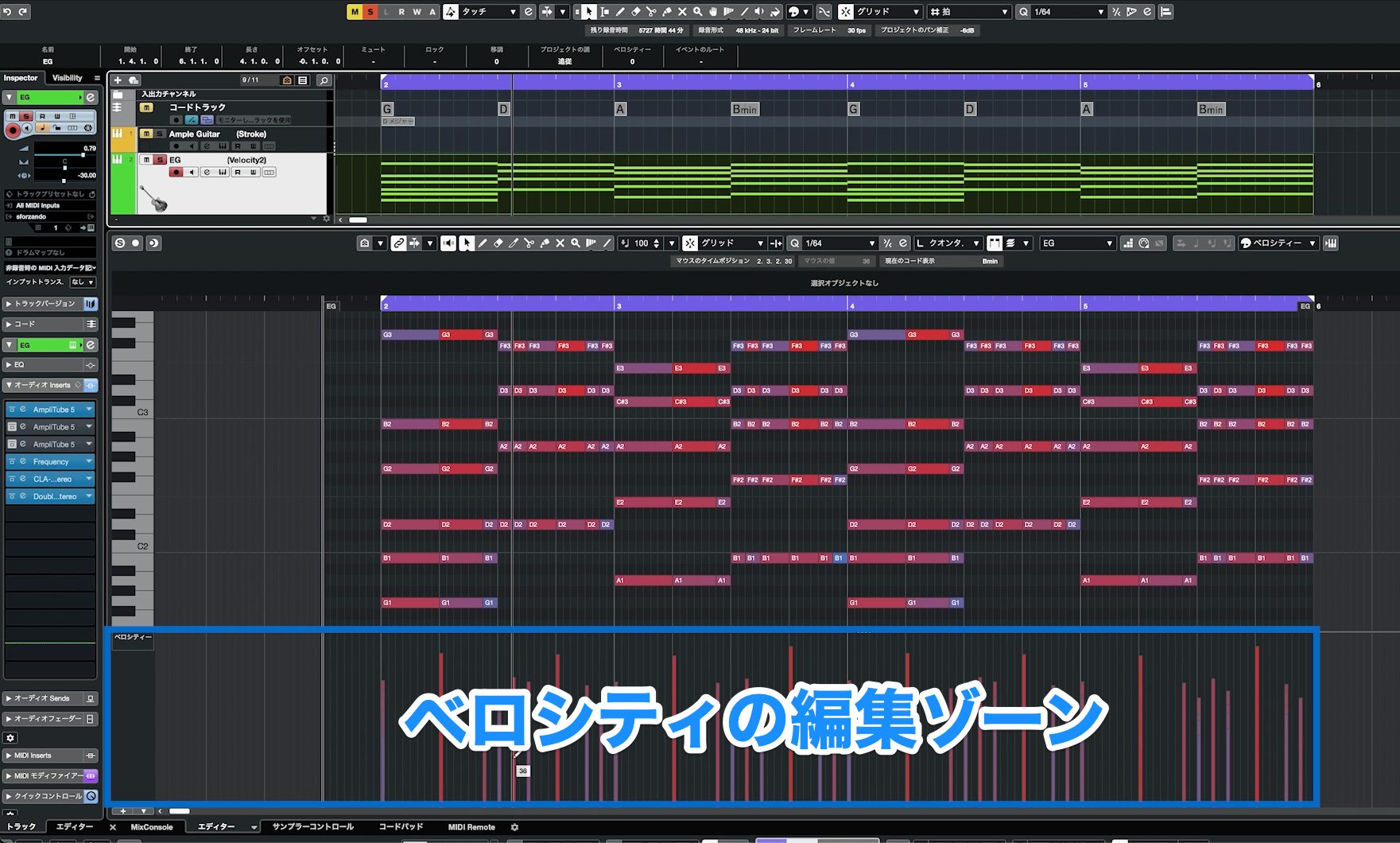This screenshot has width=1400, height=843.
Task: Select the Mute X tool in top toolbar
Action: (682, 12)
